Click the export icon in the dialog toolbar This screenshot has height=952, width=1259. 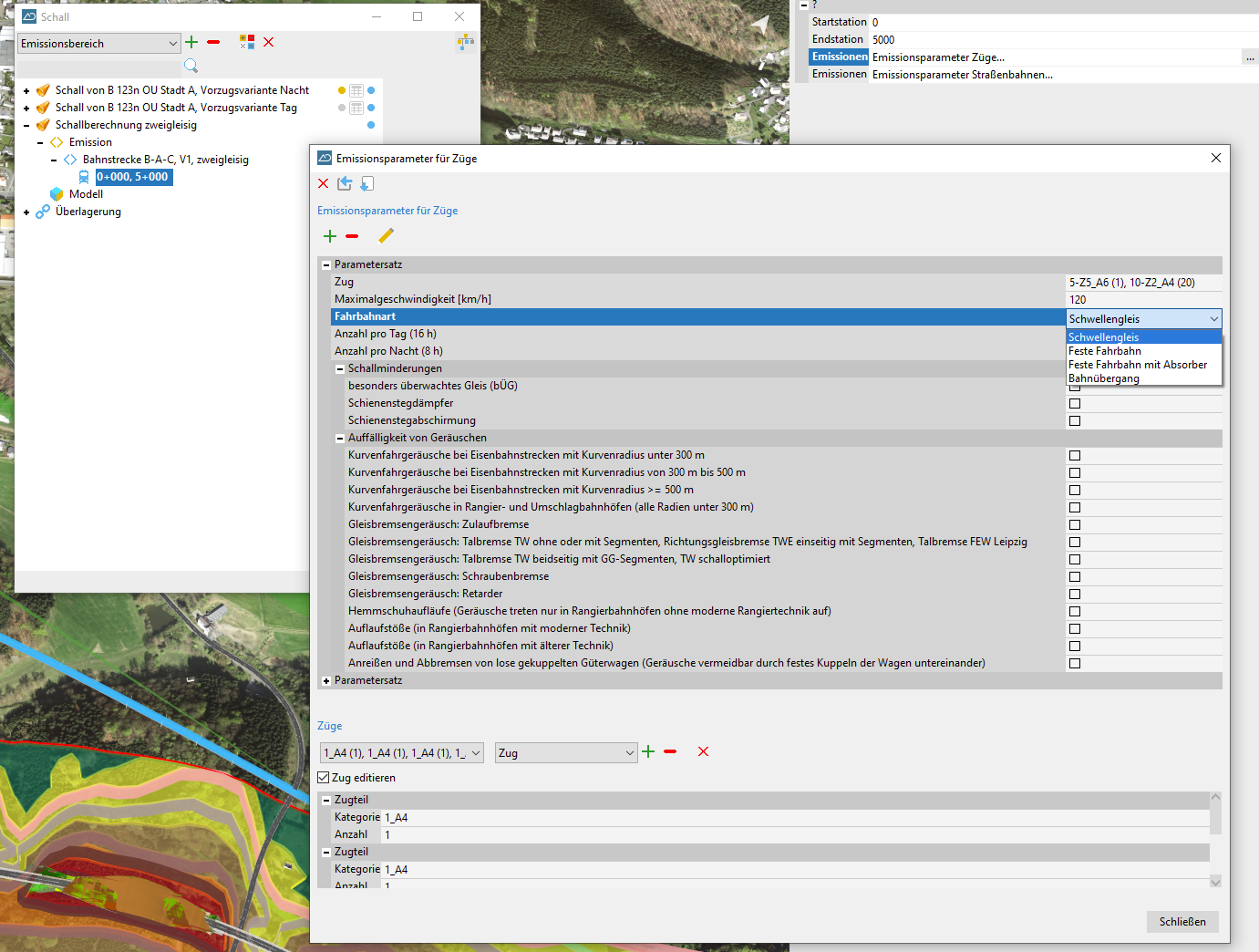click(345, 183)
